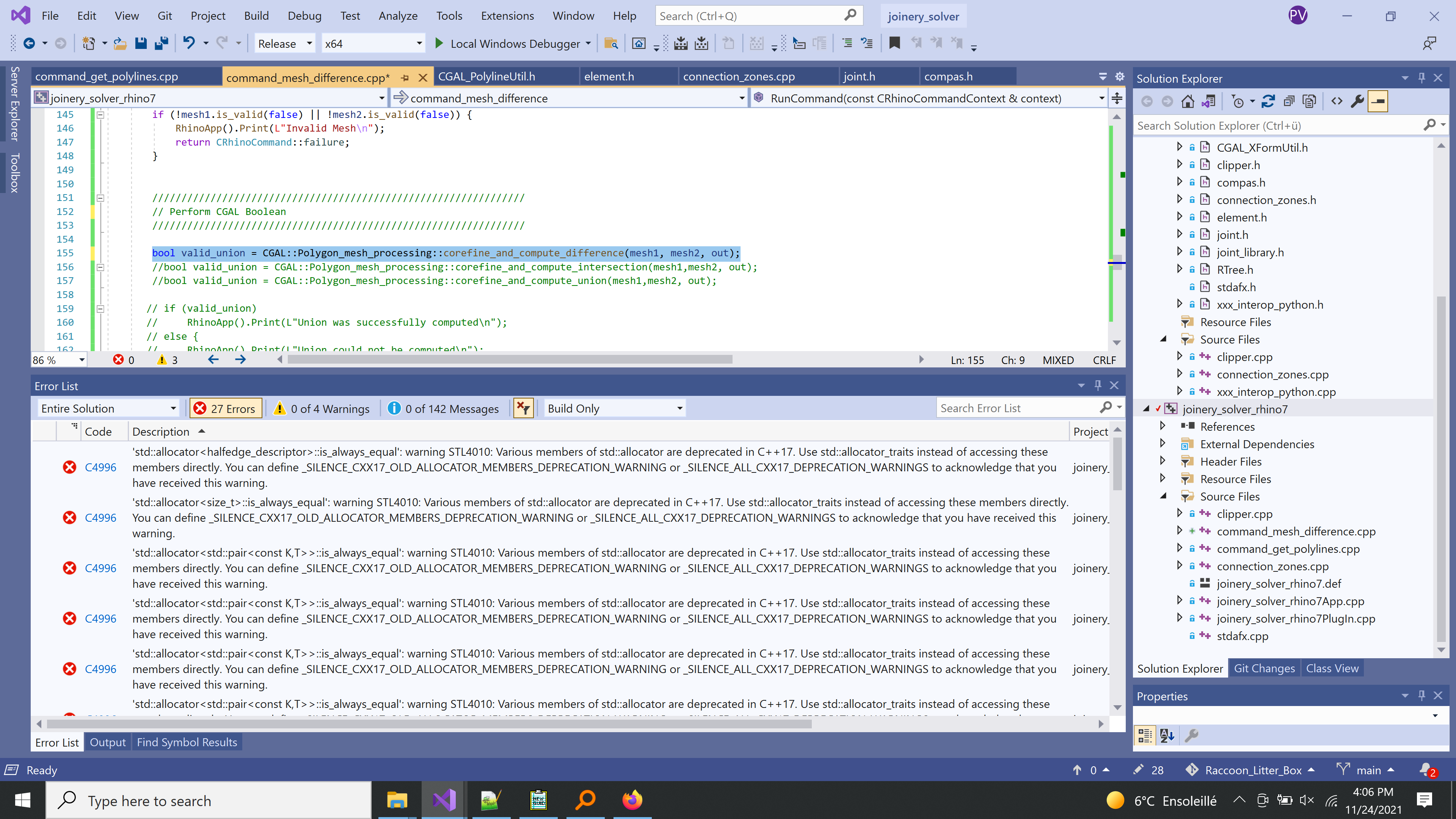
Task: Click the next issue right arrow in editor
Action: click(x=240, y=359)
